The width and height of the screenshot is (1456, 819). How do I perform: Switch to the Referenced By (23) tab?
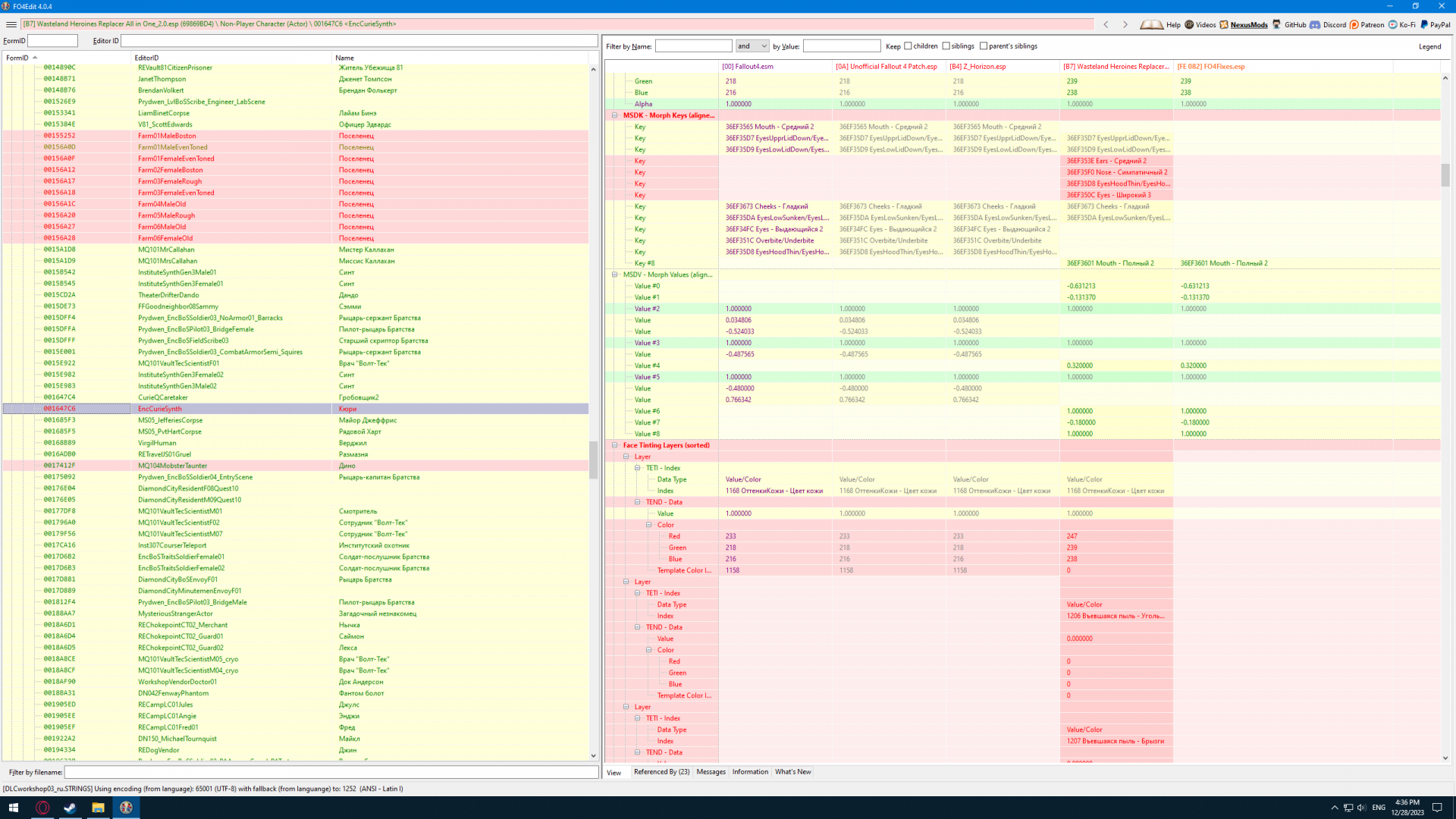point(661,772)
